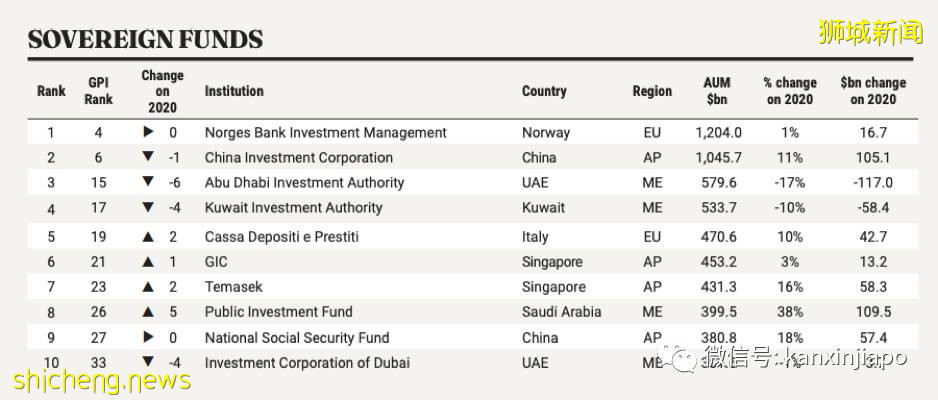Viewport: 938px width, 400px height.
Task: Click the SOVEREIGN FUNDS title
Action: 146,40
